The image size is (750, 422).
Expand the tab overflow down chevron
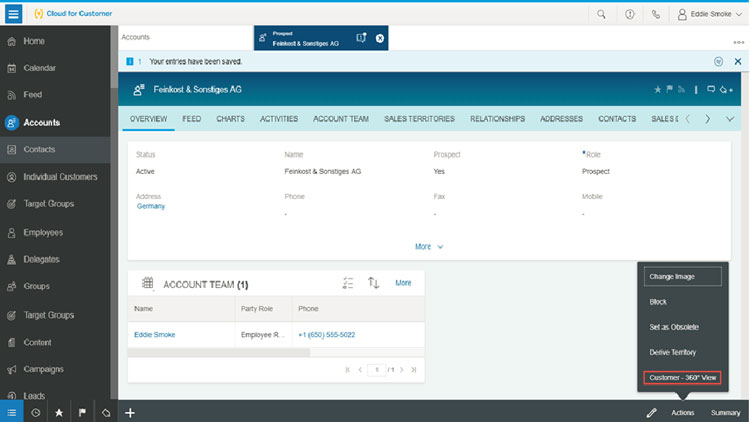pos(730,119)
